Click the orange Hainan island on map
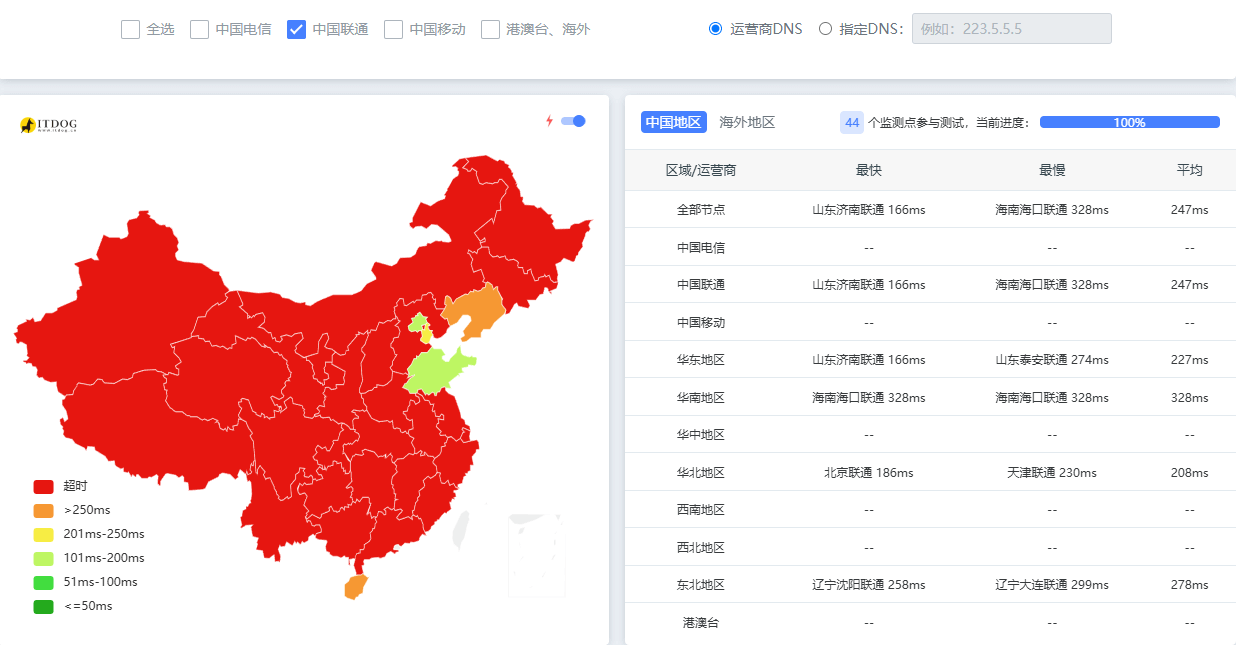Viewport: 1236px width, 645px height. (x=354, y=587)
